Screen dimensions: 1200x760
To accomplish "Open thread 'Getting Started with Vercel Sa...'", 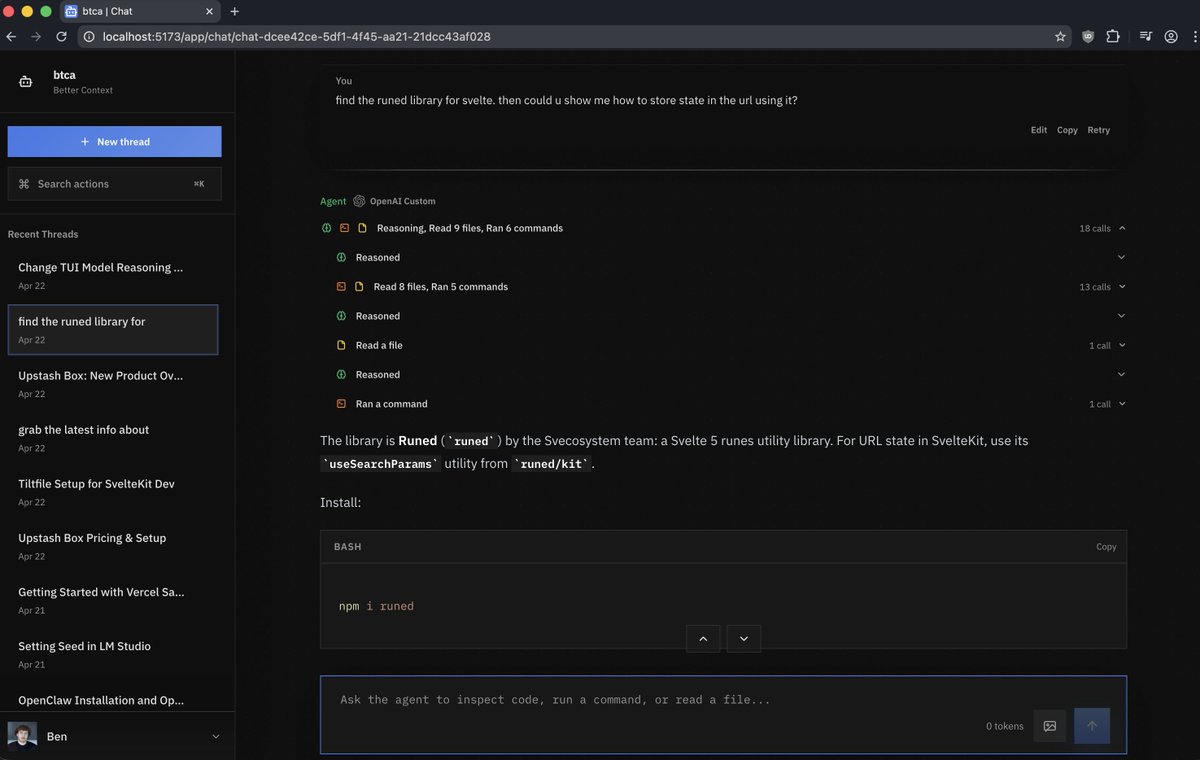I will click(112, 600).
